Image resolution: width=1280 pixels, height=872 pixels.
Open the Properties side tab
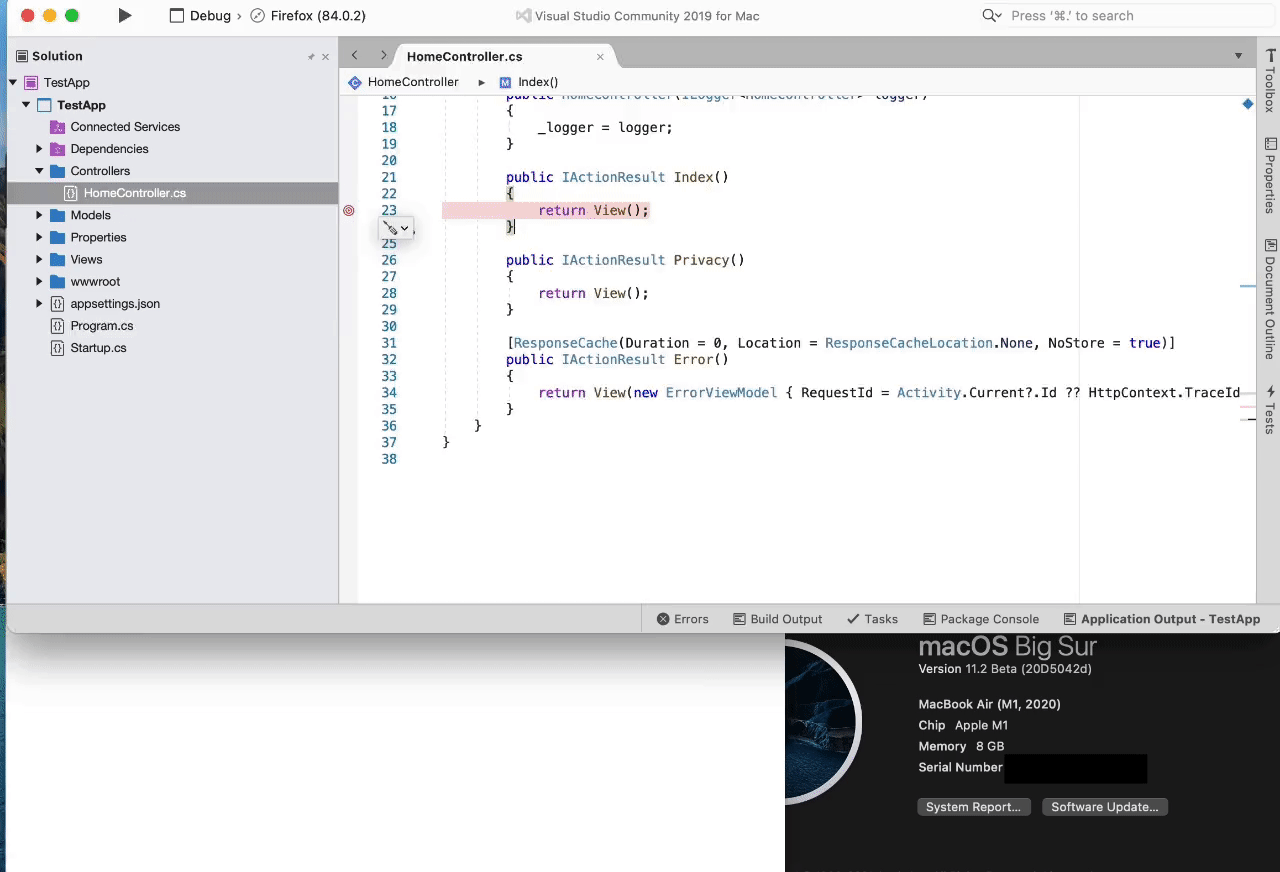1270,175
